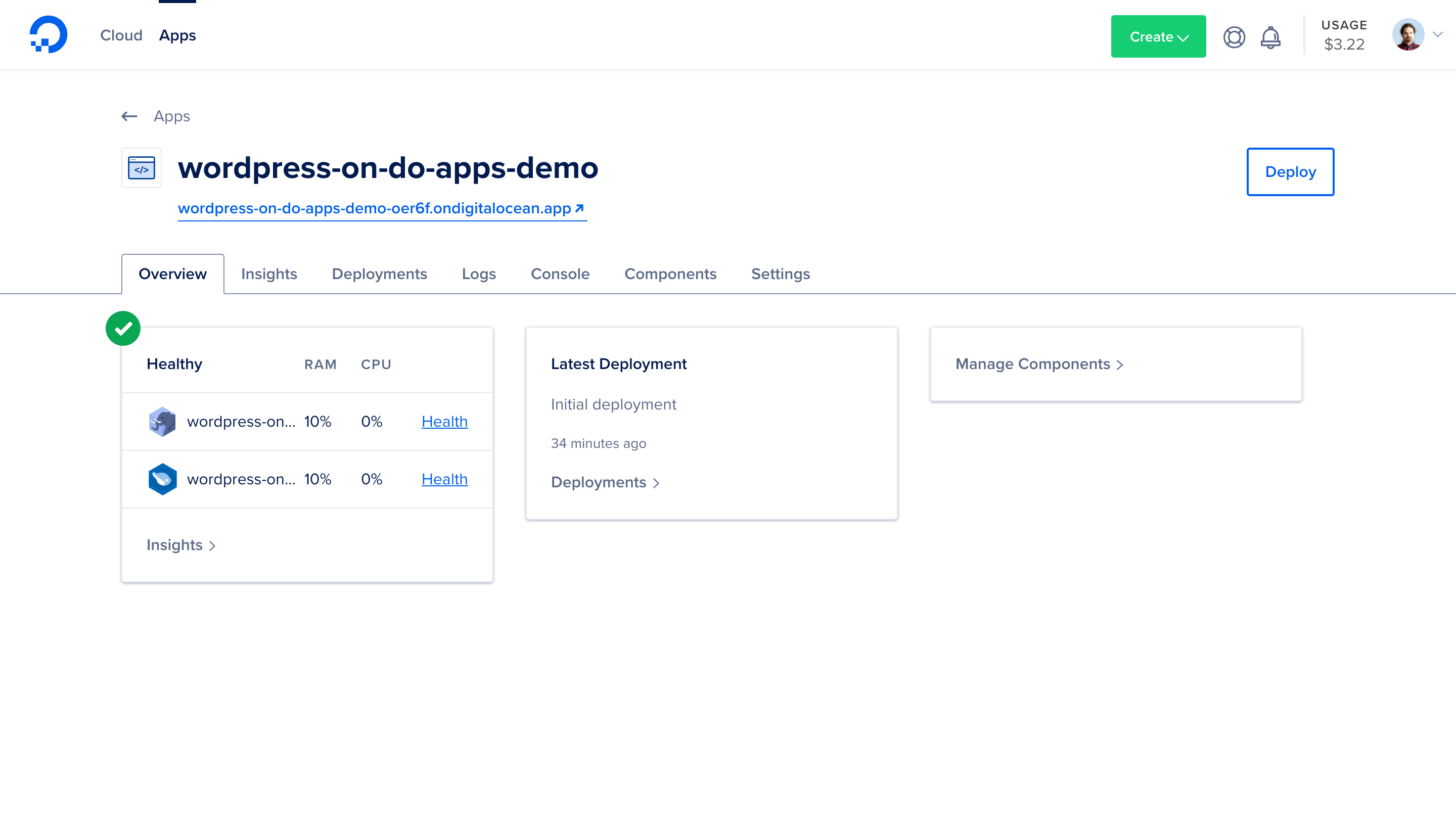Open the support lifebuoy icon

click(x=1234, y=37)
